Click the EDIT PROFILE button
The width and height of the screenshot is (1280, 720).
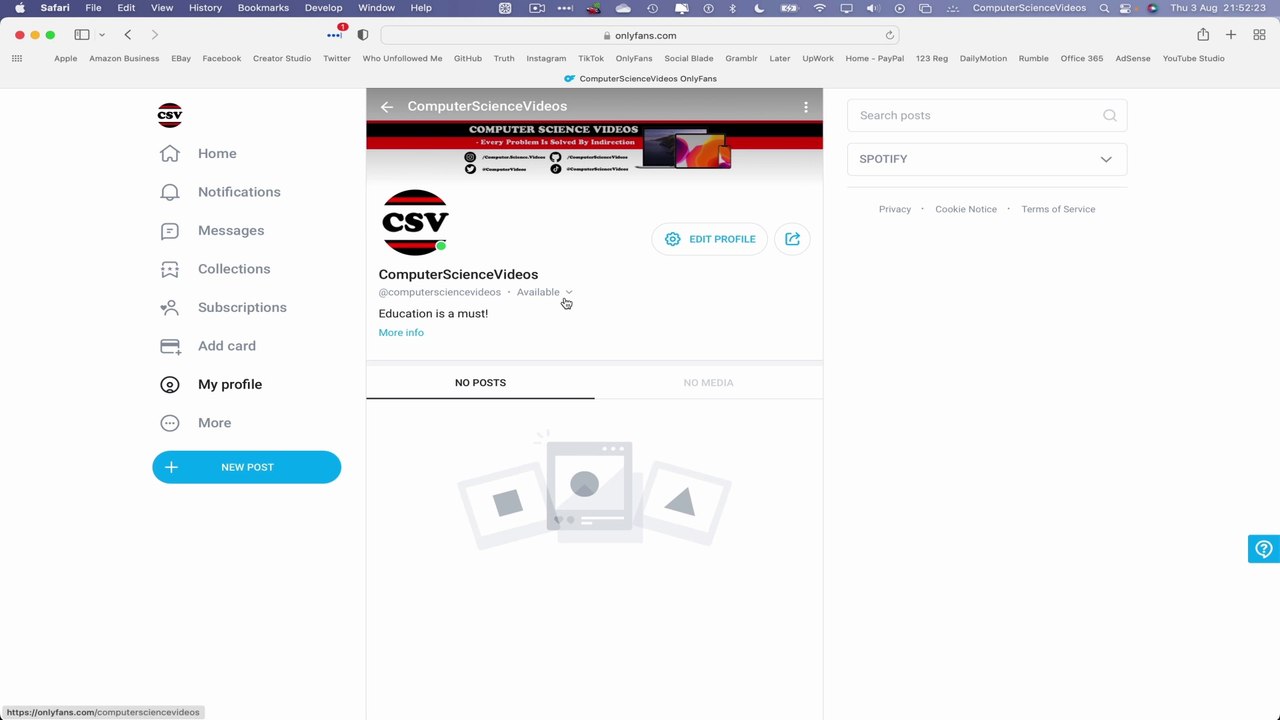click(x=710, y=239)
